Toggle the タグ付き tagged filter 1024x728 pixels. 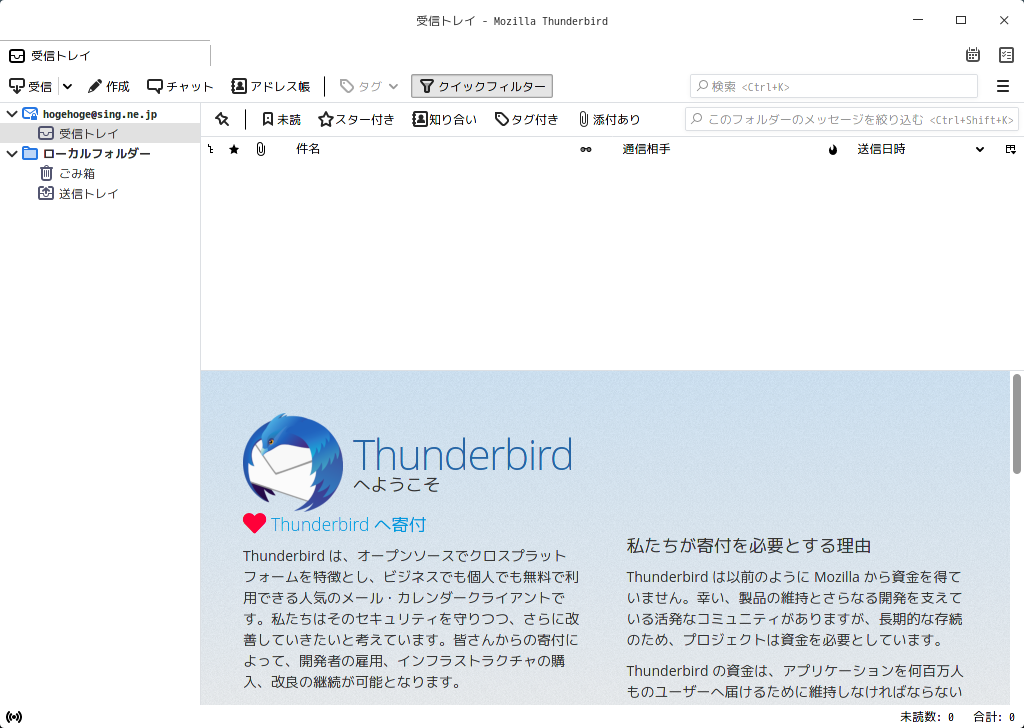coord(526,119)
